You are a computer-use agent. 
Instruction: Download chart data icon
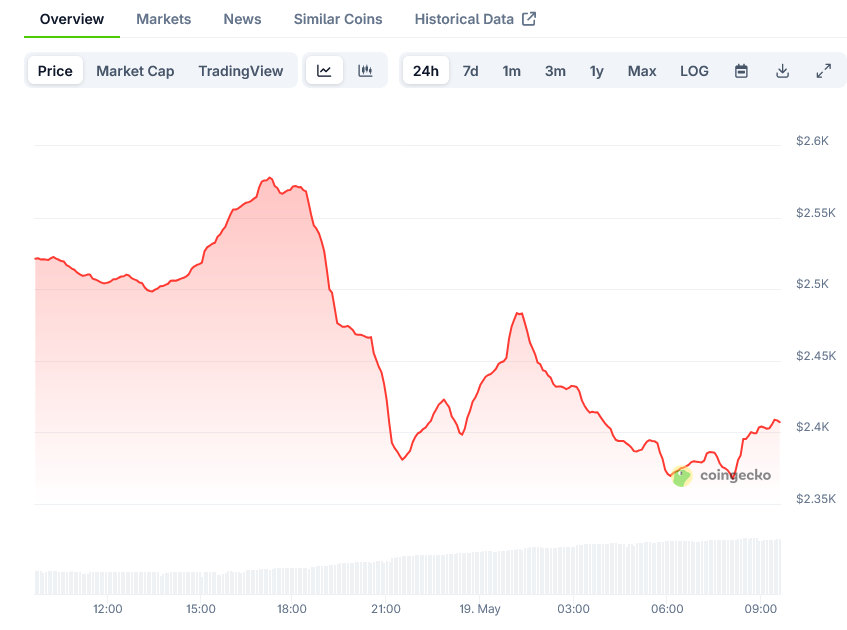point(782,71)
